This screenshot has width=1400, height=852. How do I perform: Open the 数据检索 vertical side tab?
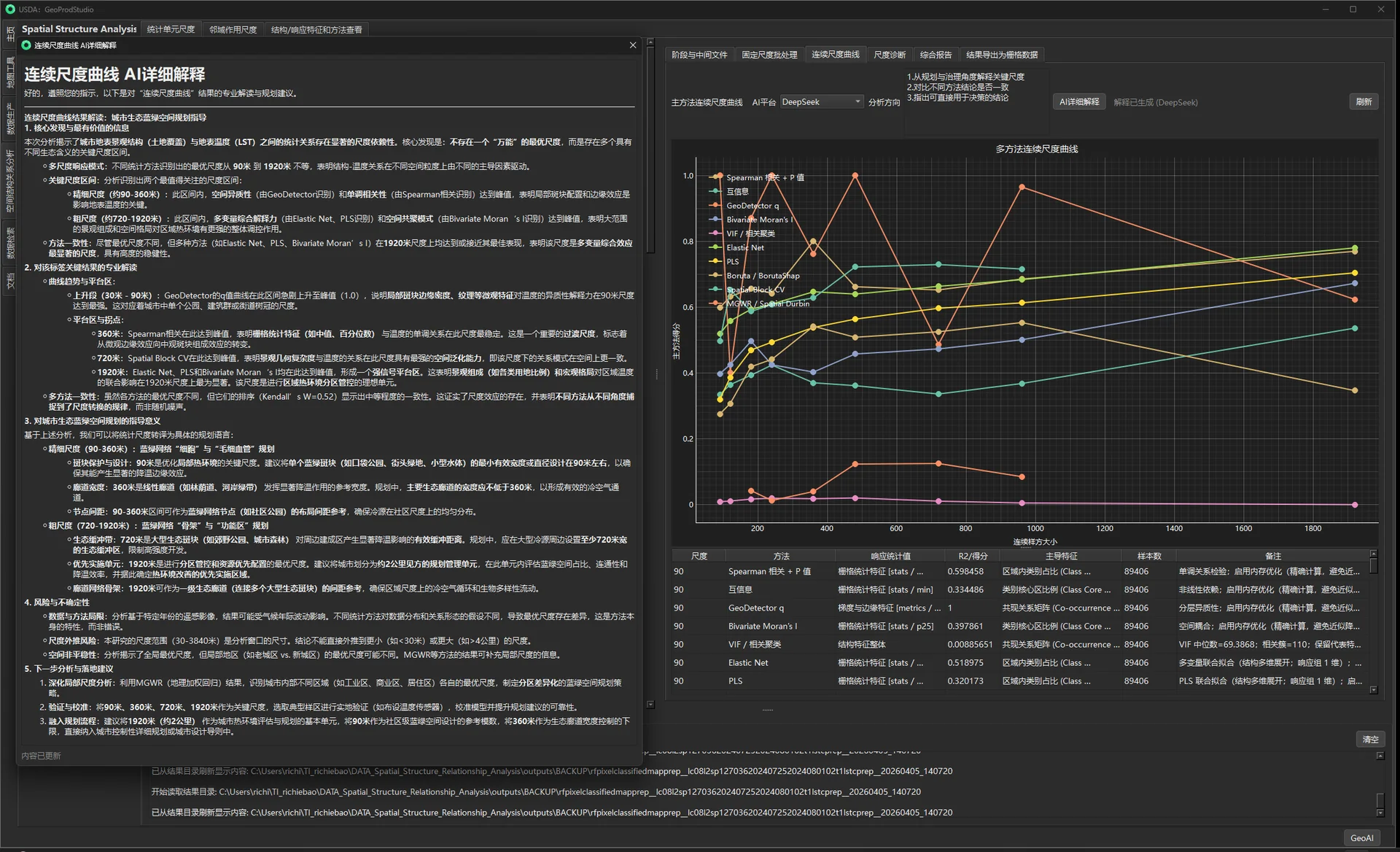10,243
